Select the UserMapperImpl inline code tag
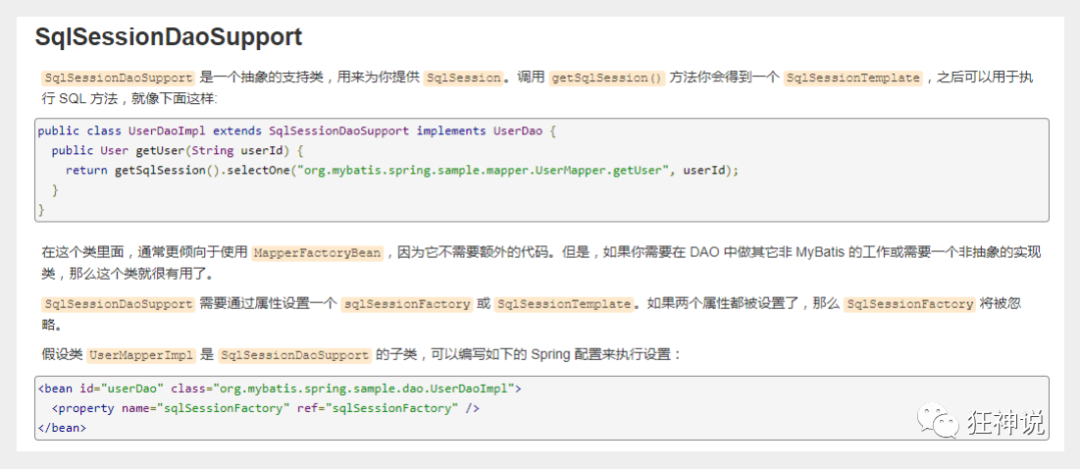Image resolution: width=1080 pixels, height=470 pixels. 142,356
